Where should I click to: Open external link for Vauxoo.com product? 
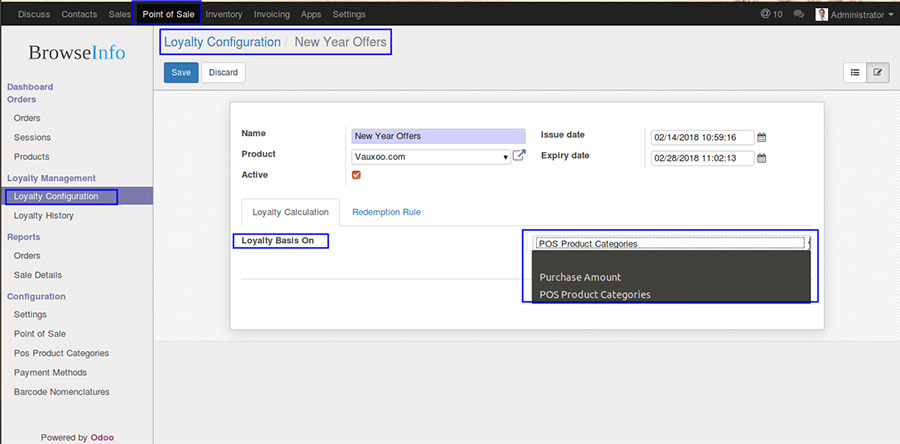[519, 155]
